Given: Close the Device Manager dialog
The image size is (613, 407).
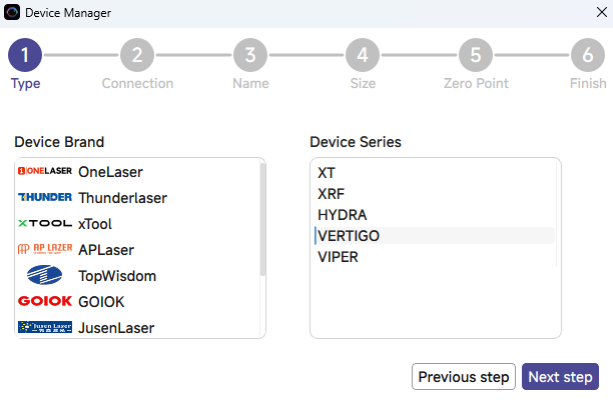Looking at the screenshot, I should click(600, 13).
